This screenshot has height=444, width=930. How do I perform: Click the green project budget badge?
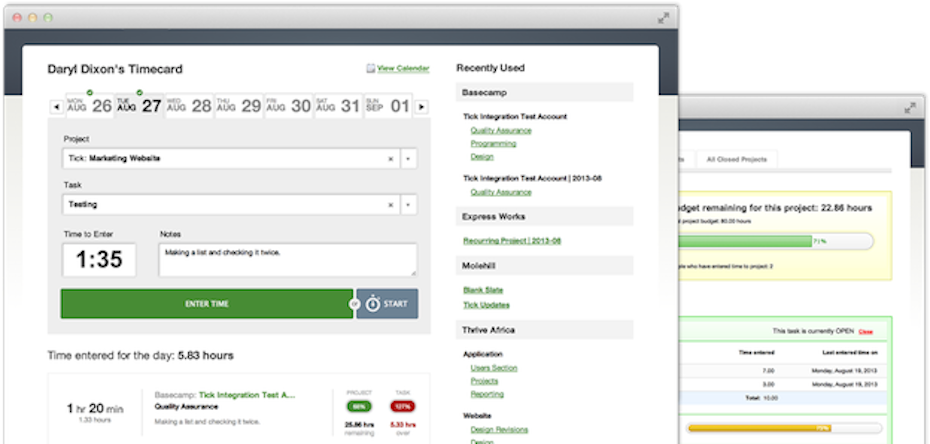(x=358, y=406)
